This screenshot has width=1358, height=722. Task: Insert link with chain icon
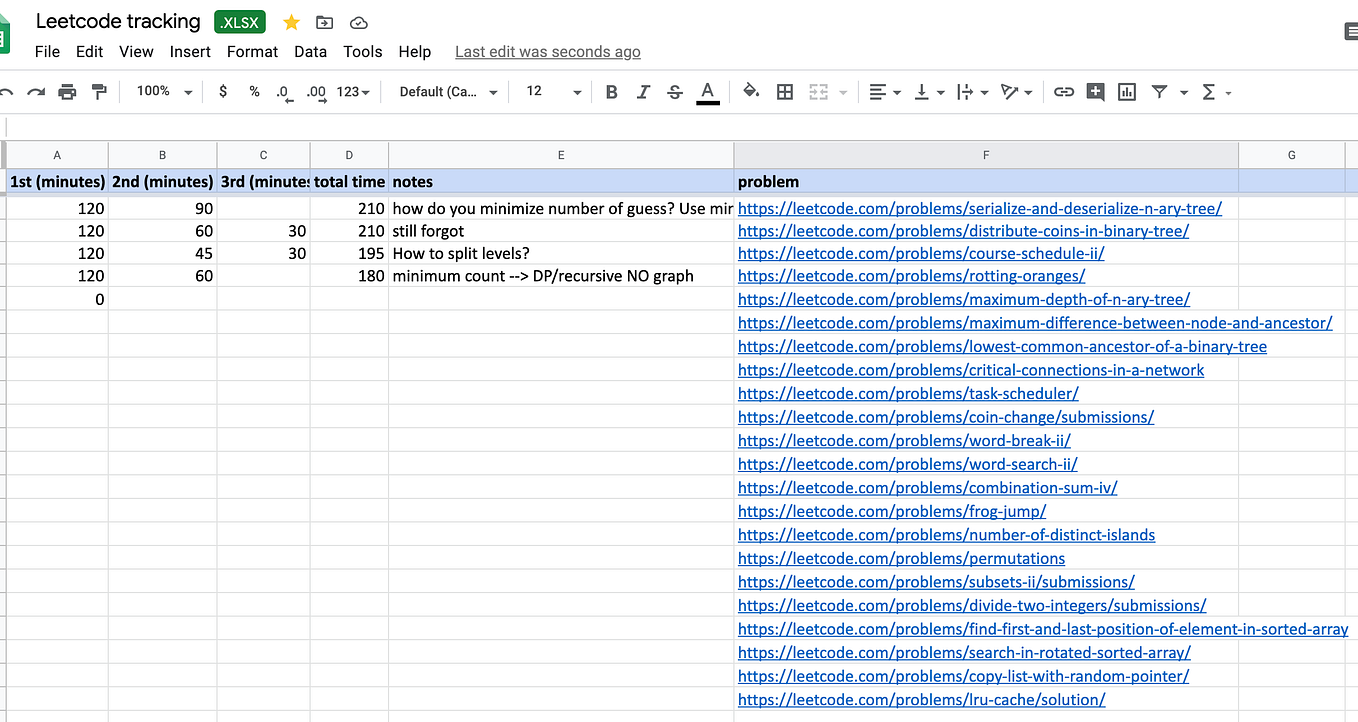point(1064,92)
